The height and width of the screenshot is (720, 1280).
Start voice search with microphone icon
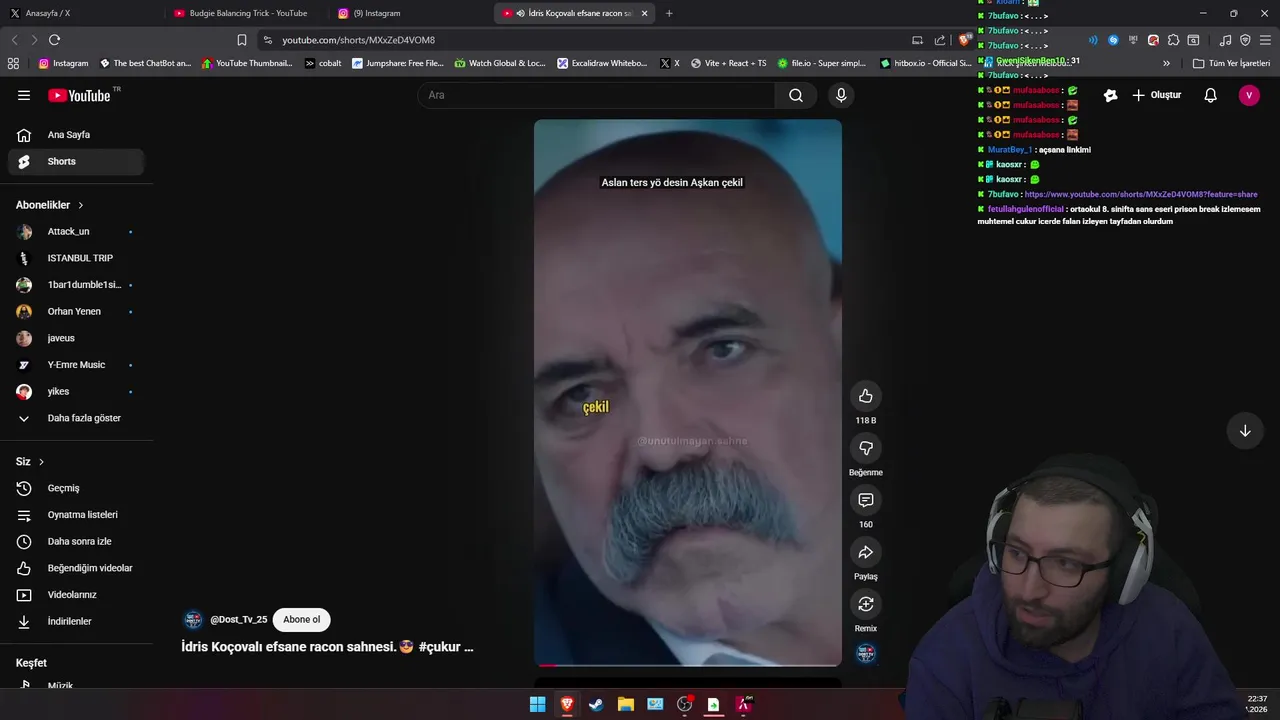click(841, 95)
